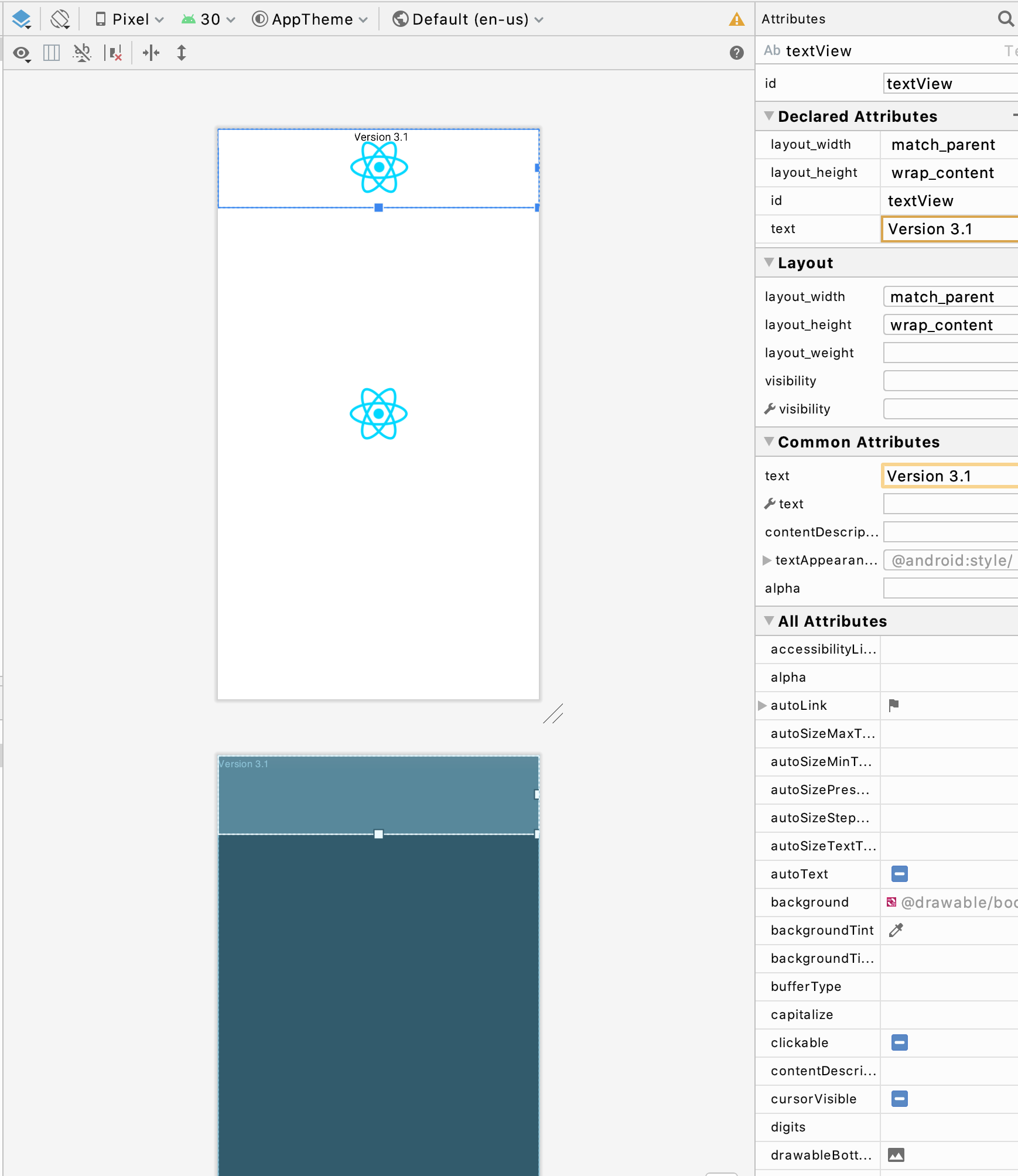Toggle the clickable attribute
Image resolution: width=1018 pixels, height=1176 pixels.
pyautogui.click(x=900, y=1042)
